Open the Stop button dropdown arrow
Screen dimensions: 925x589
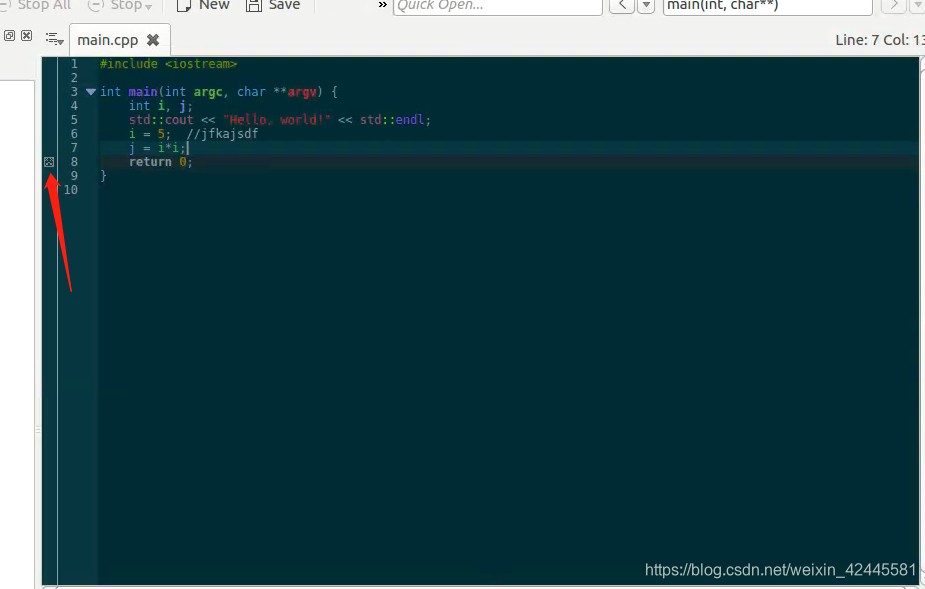148,6
